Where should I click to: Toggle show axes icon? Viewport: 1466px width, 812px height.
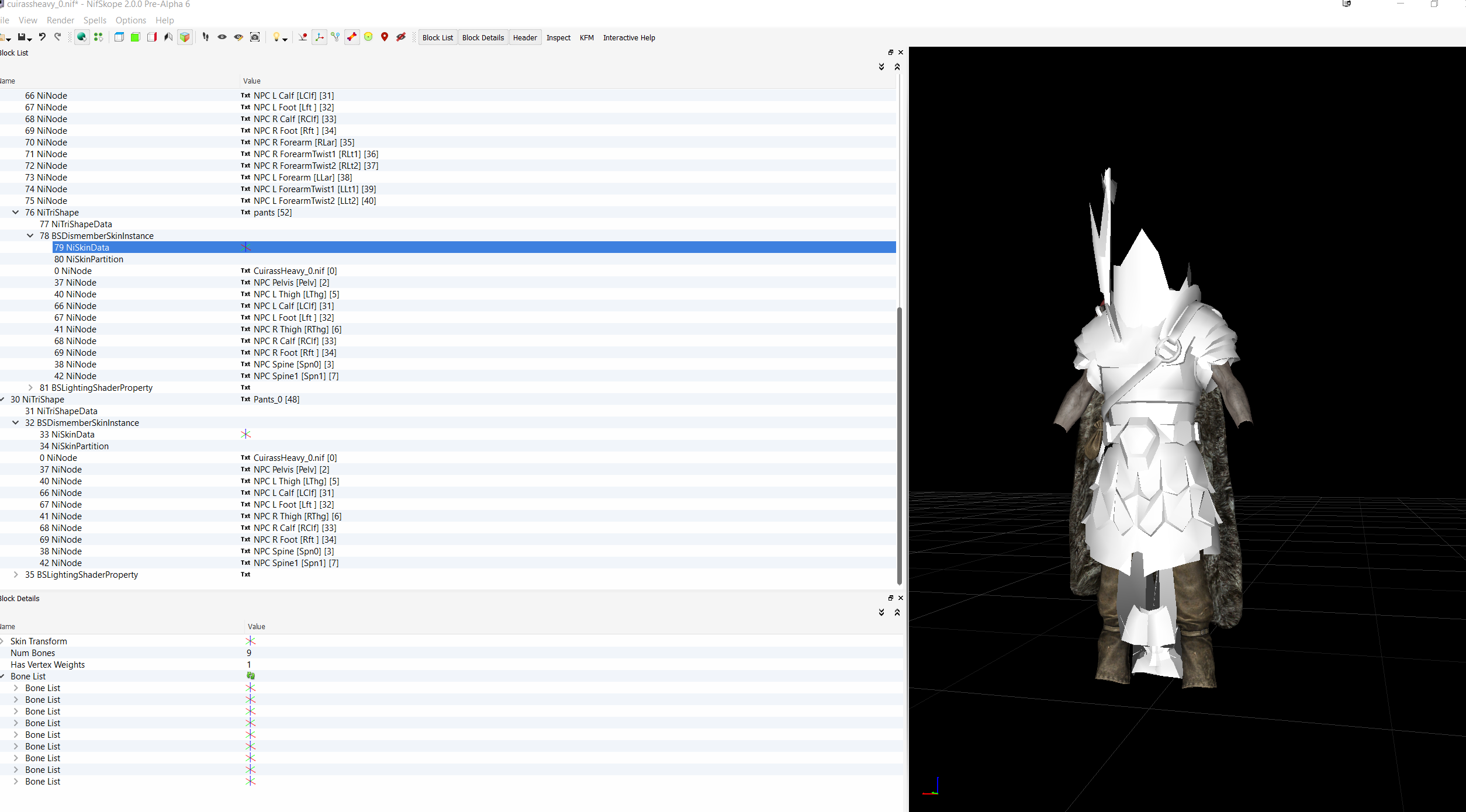[x=319, y=37]
